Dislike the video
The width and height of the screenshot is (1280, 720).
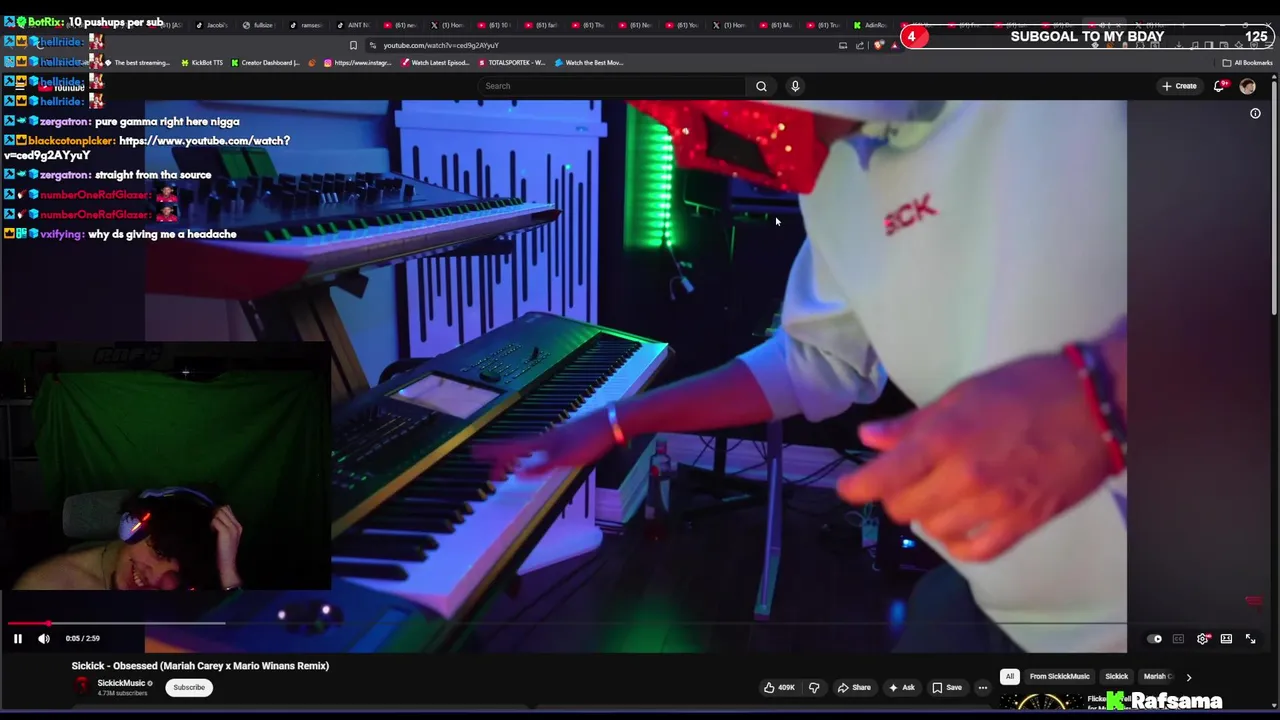(814, 688)
